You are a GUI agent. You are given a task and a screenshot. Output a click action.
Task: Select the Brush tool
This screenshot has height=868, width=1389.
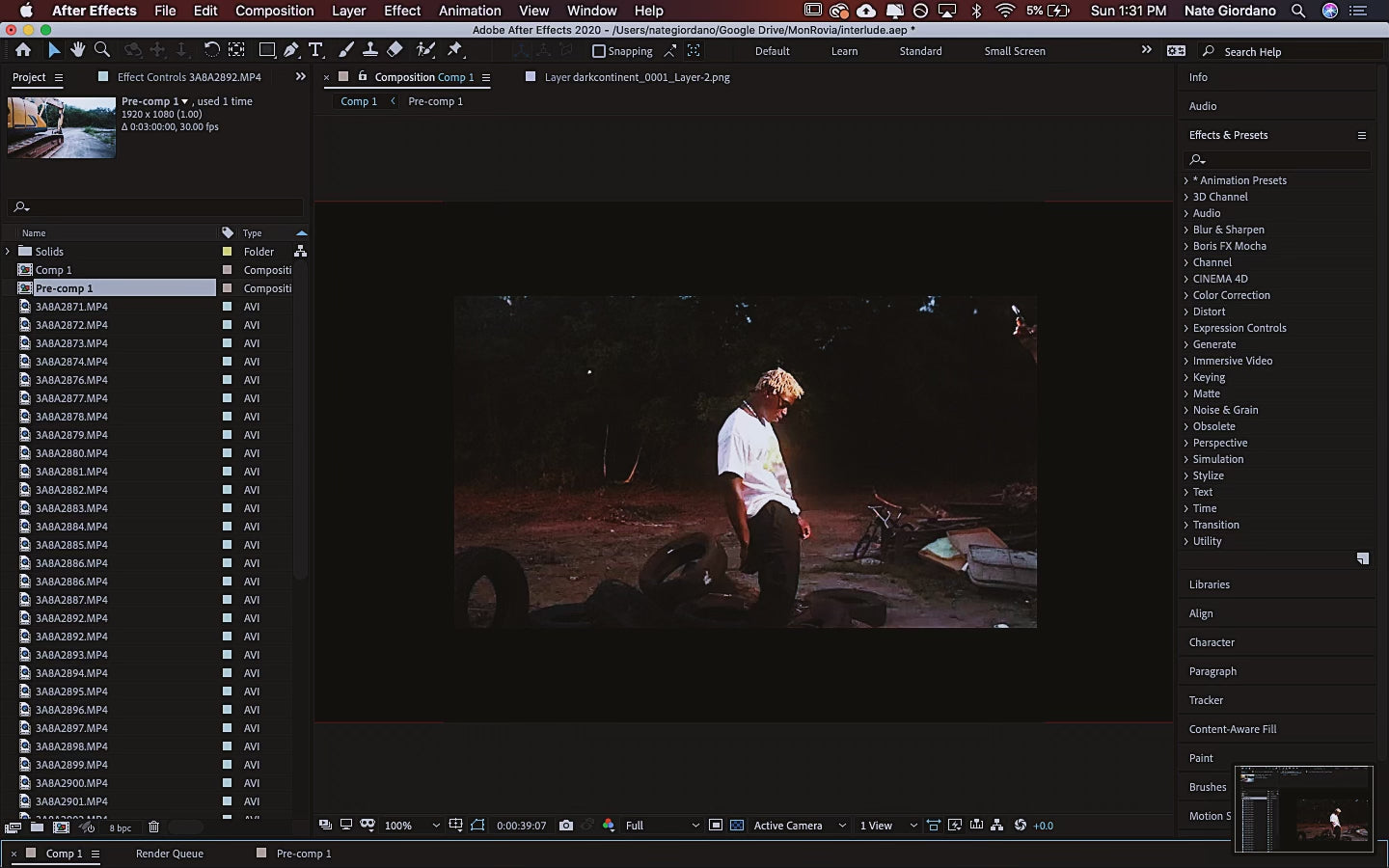click(346, 50)
